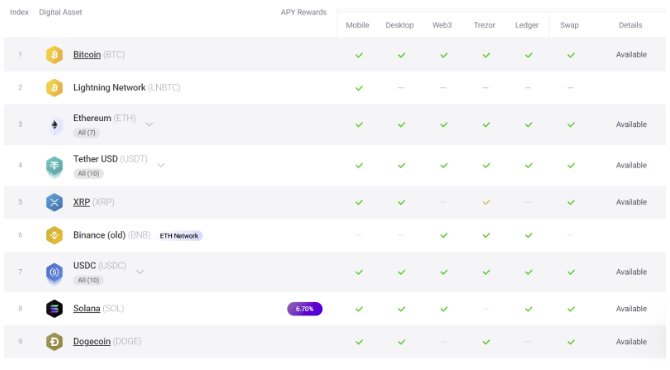
Task: Click the Details column header
Action: [x=630, y=25]
